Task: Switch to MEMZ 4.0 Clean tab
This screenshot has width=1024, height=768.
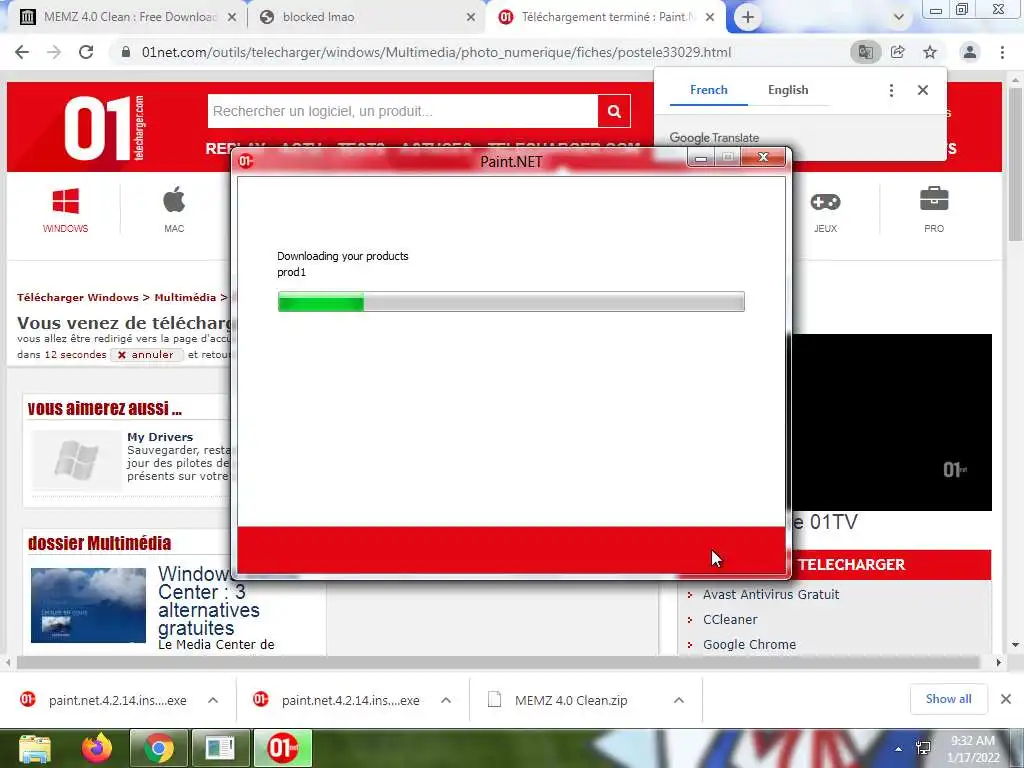Action: click(129, 18)
